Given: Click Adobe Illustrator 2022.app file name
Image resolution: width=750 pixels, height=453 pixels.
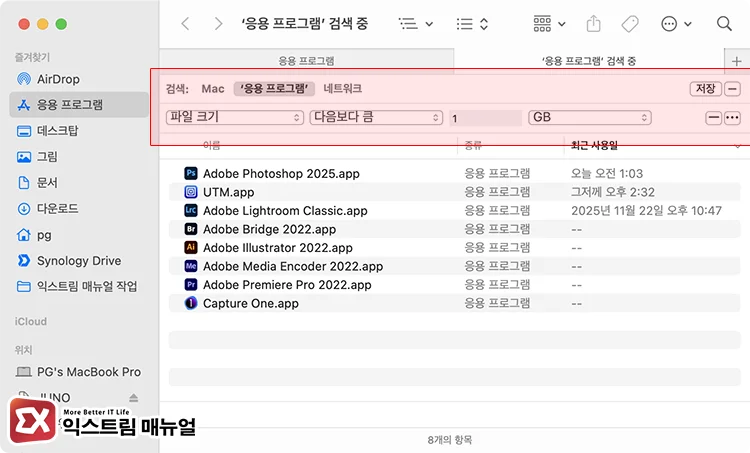Looking at the screenshot, I should 278,248.
